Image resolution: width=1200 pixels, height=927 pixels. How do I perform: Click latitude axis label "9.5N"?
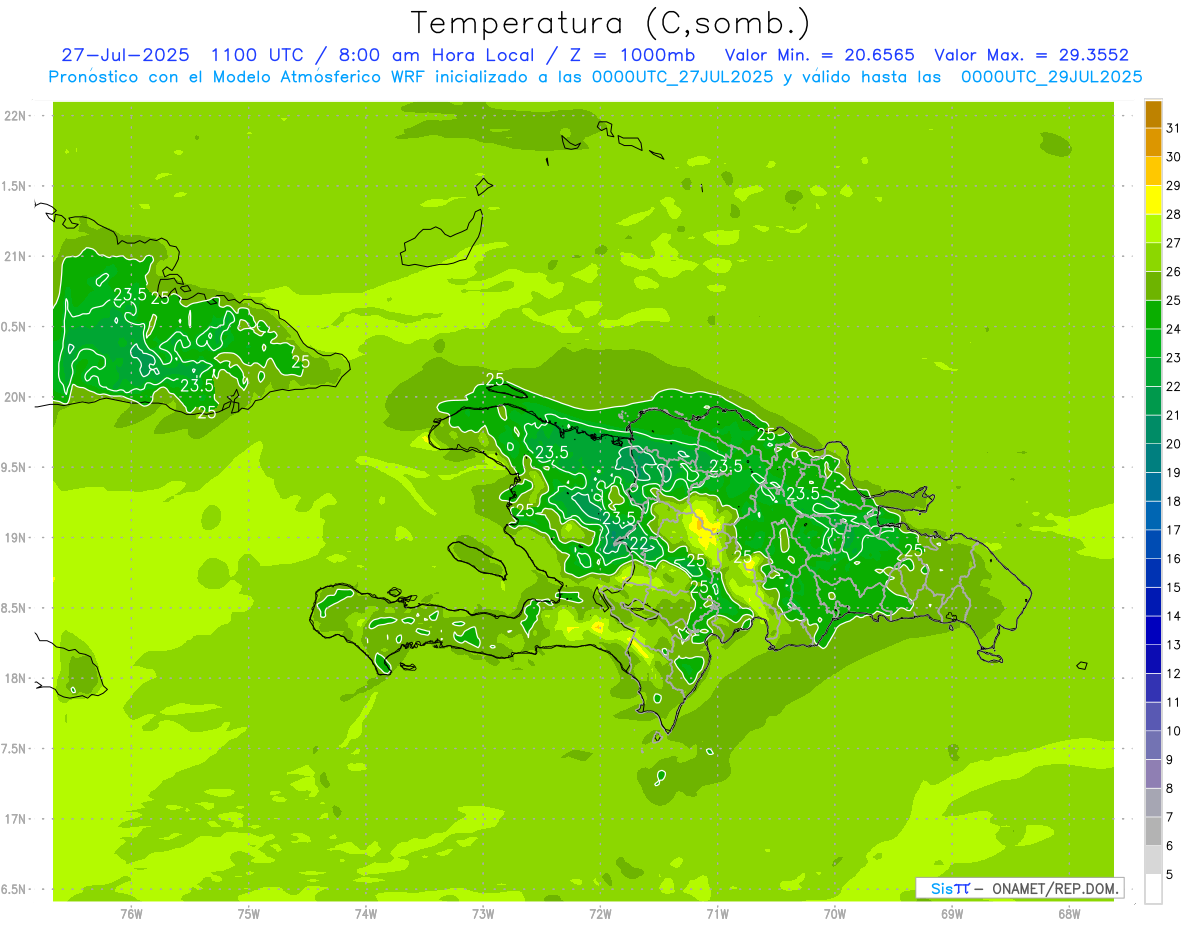[x=14, y=468]
